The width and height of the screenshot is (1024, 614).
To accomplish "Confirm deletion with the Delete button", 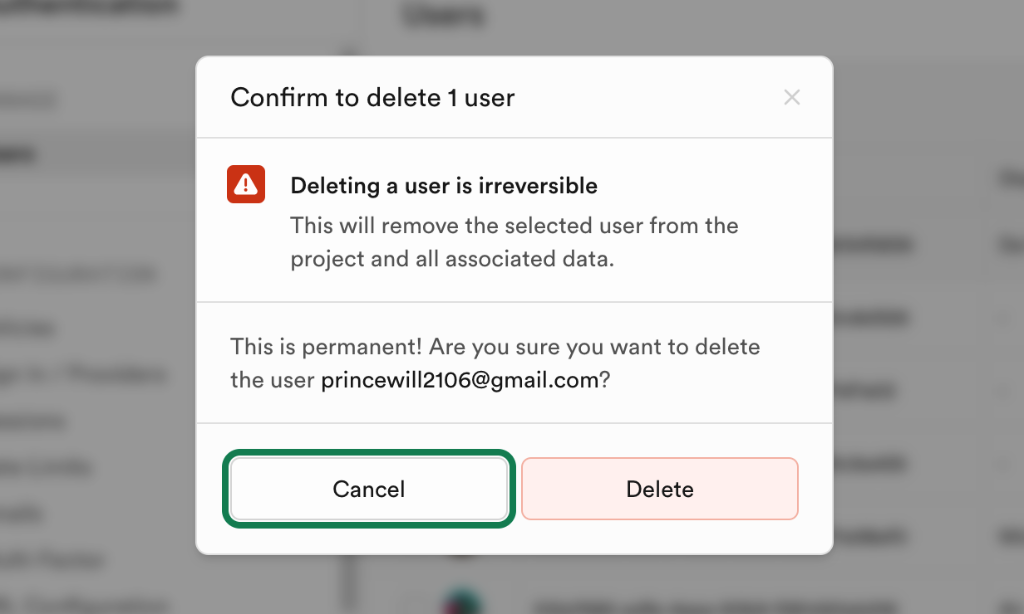I will click(x=659, y=489).
